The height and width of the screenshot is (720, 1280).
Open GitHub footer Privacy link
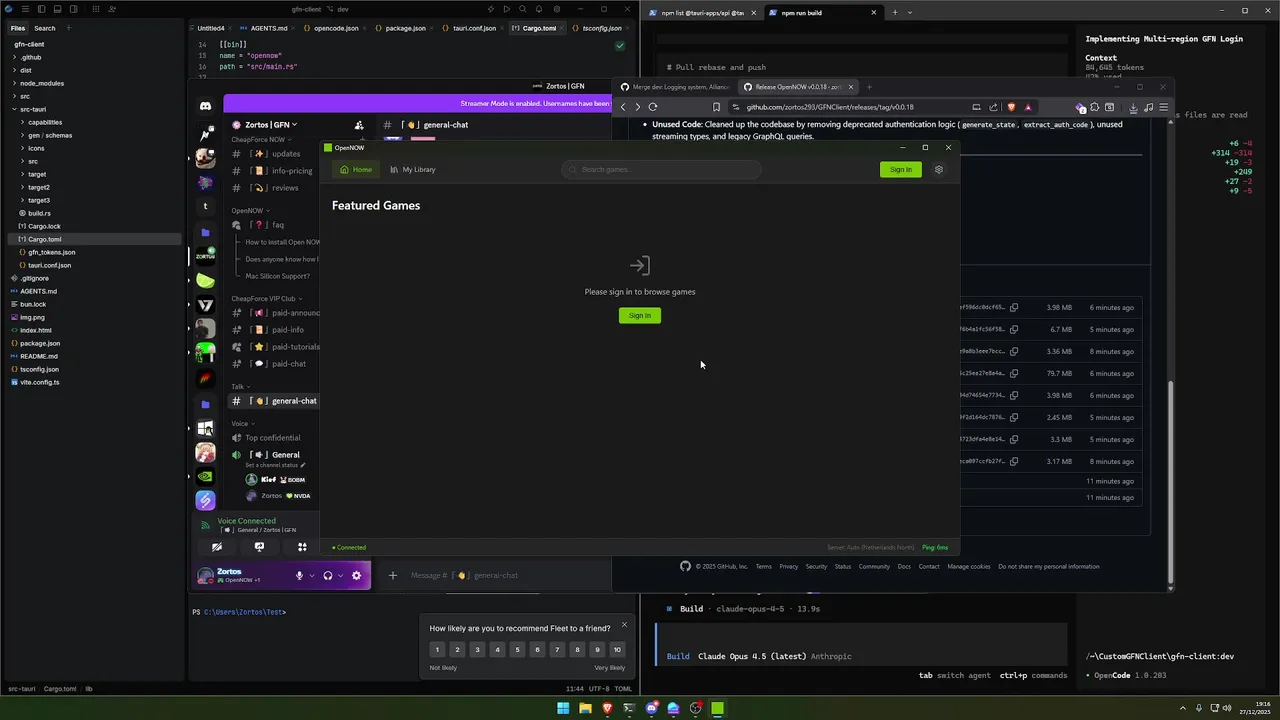pos(789,567)
